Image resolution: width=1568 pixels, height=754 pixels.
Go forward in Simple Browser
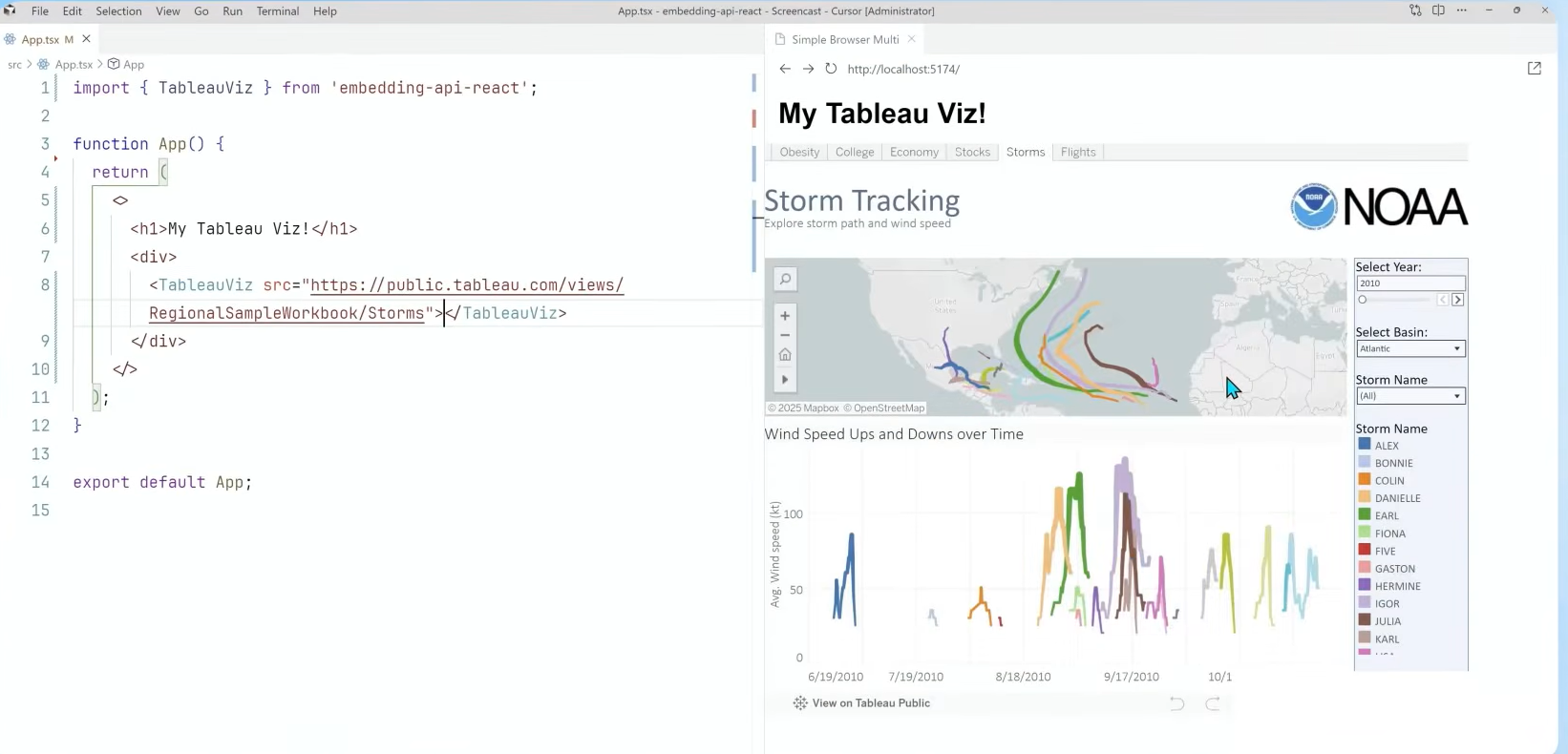(x=808, y=69)
